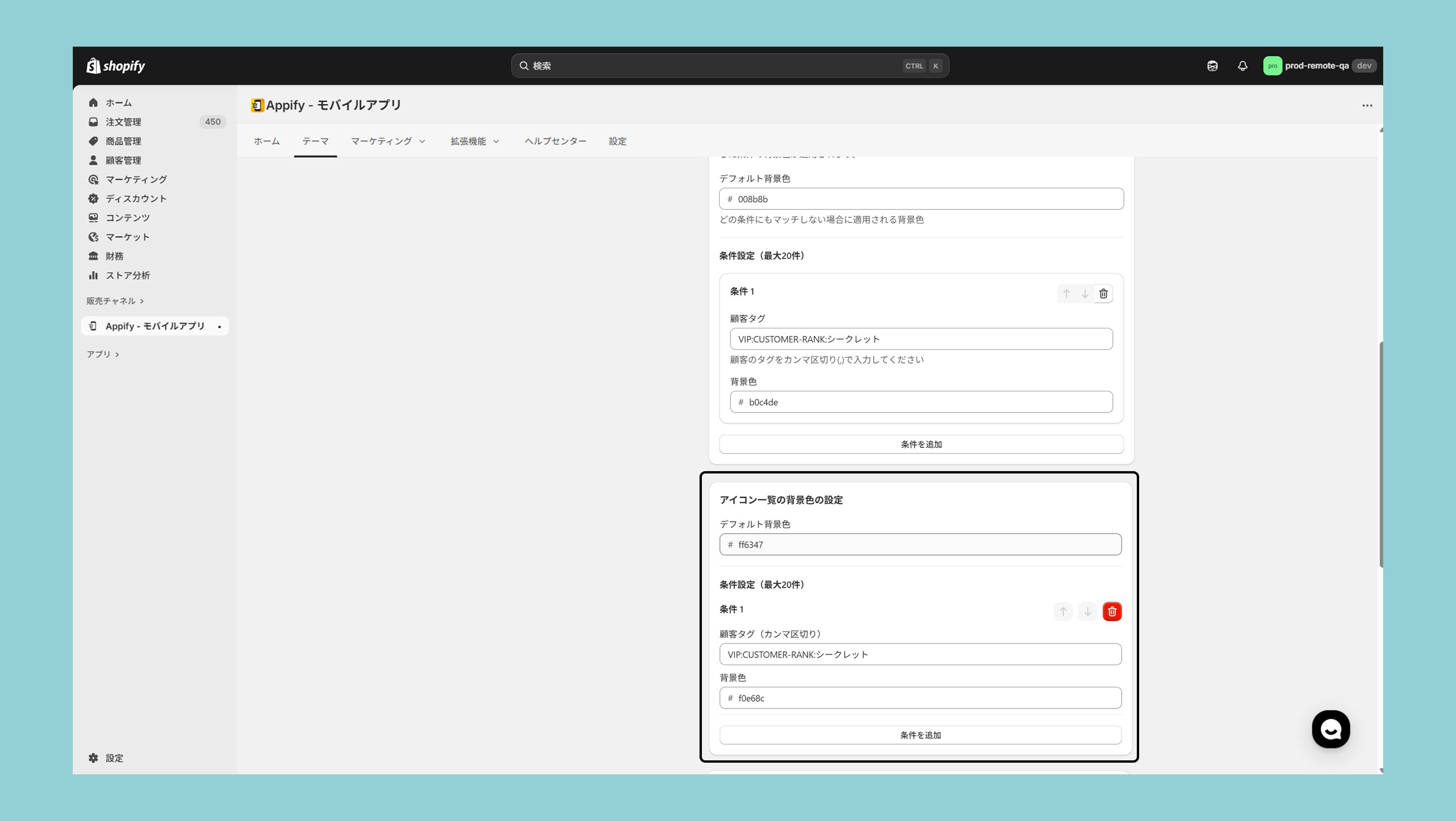
Task: Move lower 条件 1 up with arrow
Action: 1063,612
